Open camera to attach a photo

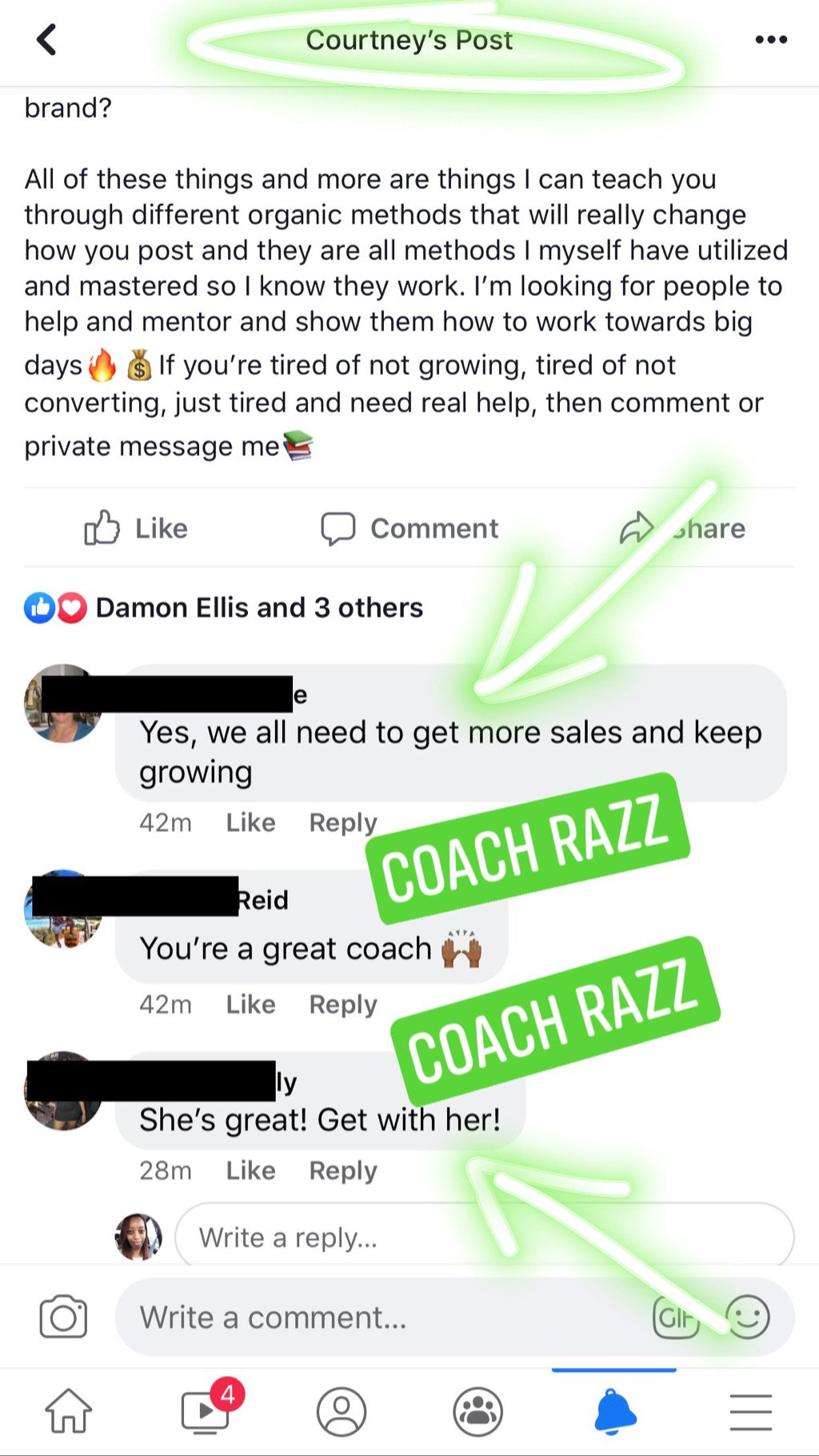pyautogui.click(x=63, y=1317)
